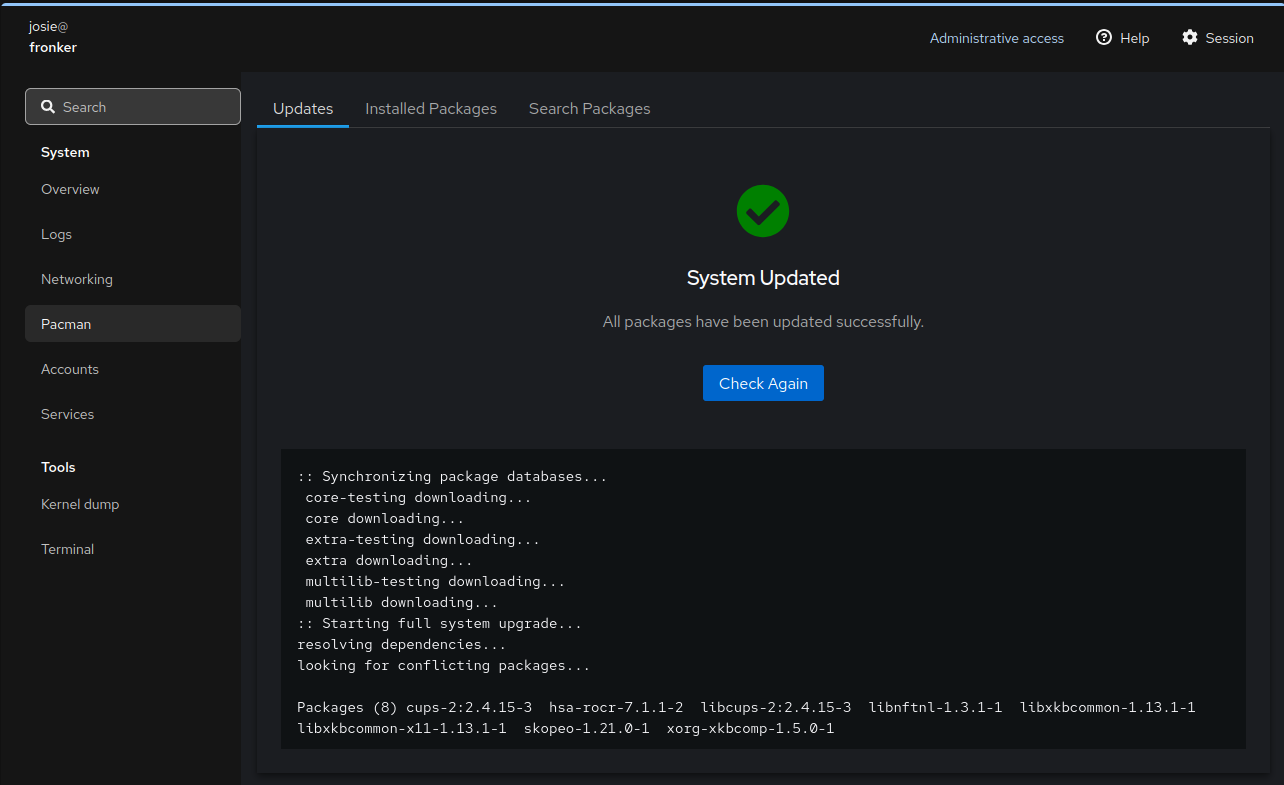The image size is (1284, 785).
Task: Switch to the Installed Packages tab
Action: pos(431,109)
